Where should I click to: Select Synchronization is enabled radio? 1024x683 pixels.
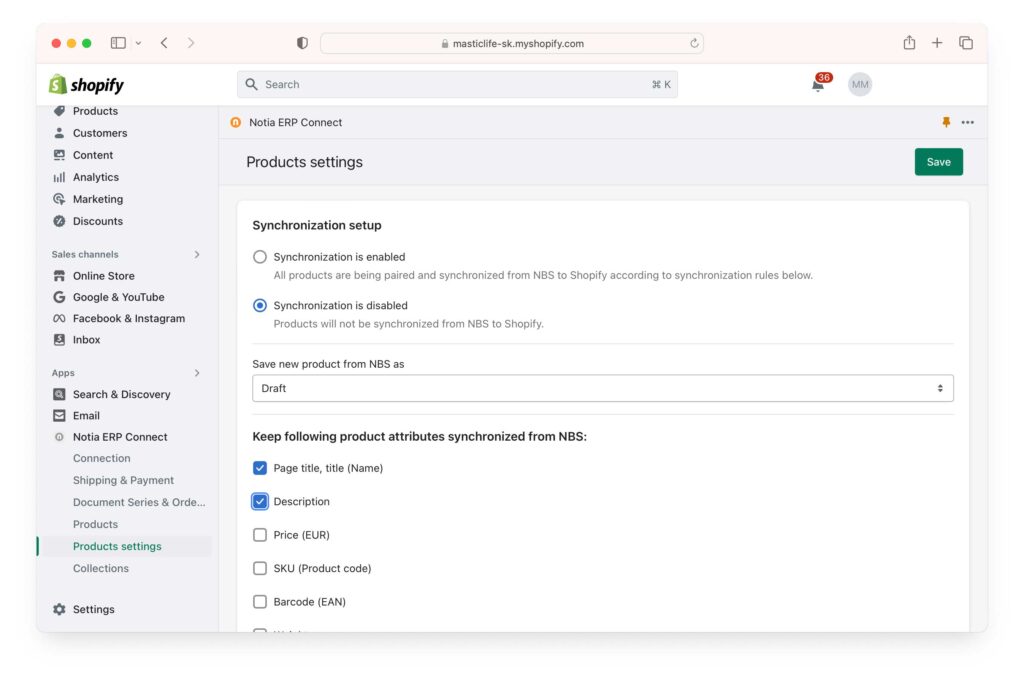click(260, 257)
